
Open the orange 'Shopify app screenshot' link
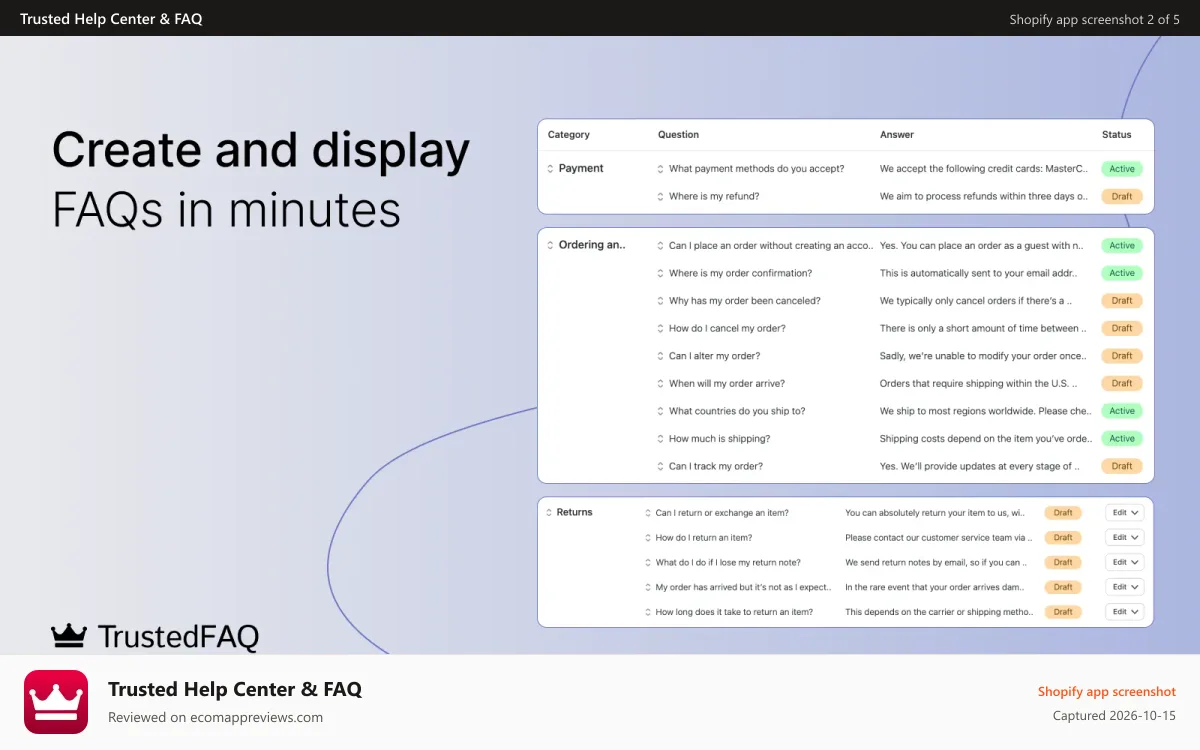click(x=1107, y=691)
